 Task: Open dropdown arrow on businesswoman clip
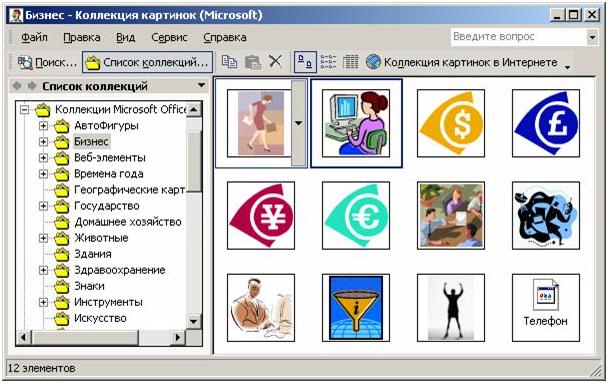tap(299, 123)
